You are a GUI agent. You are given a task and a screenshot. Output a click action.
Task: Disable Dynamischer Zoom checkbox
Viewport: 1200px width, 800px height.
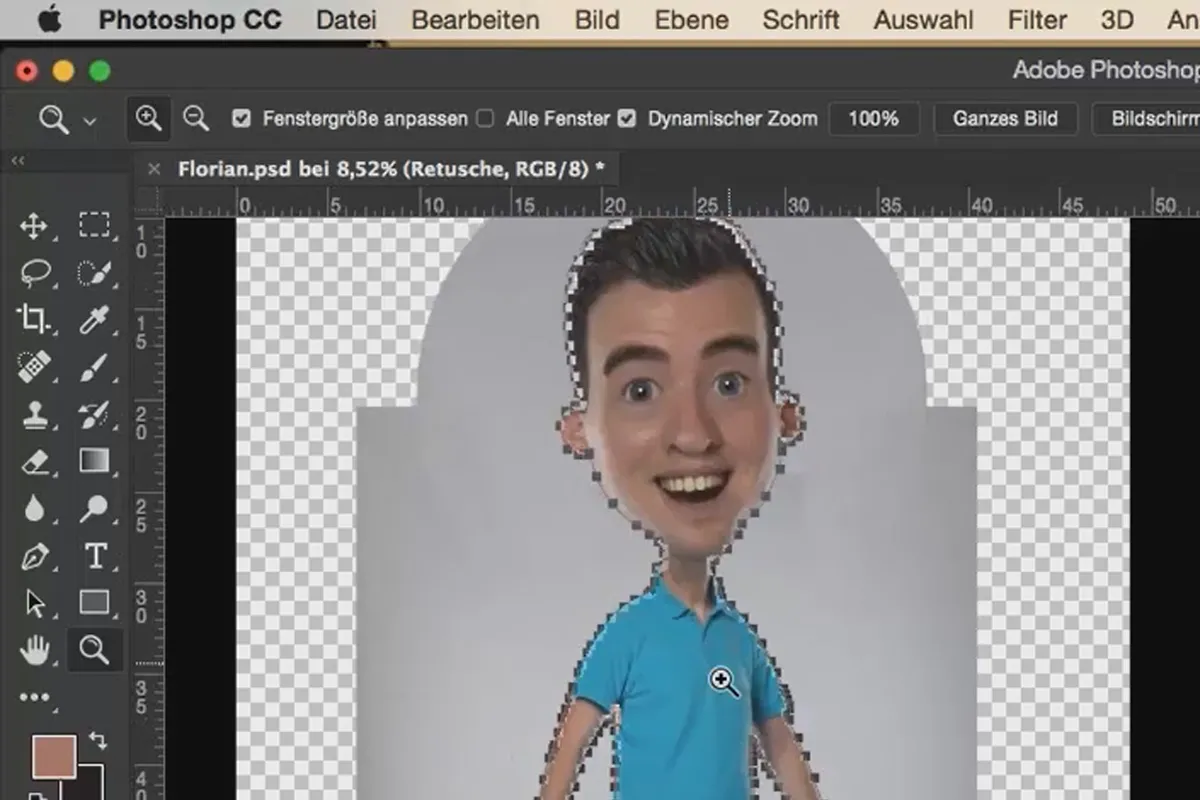(627, 118)
